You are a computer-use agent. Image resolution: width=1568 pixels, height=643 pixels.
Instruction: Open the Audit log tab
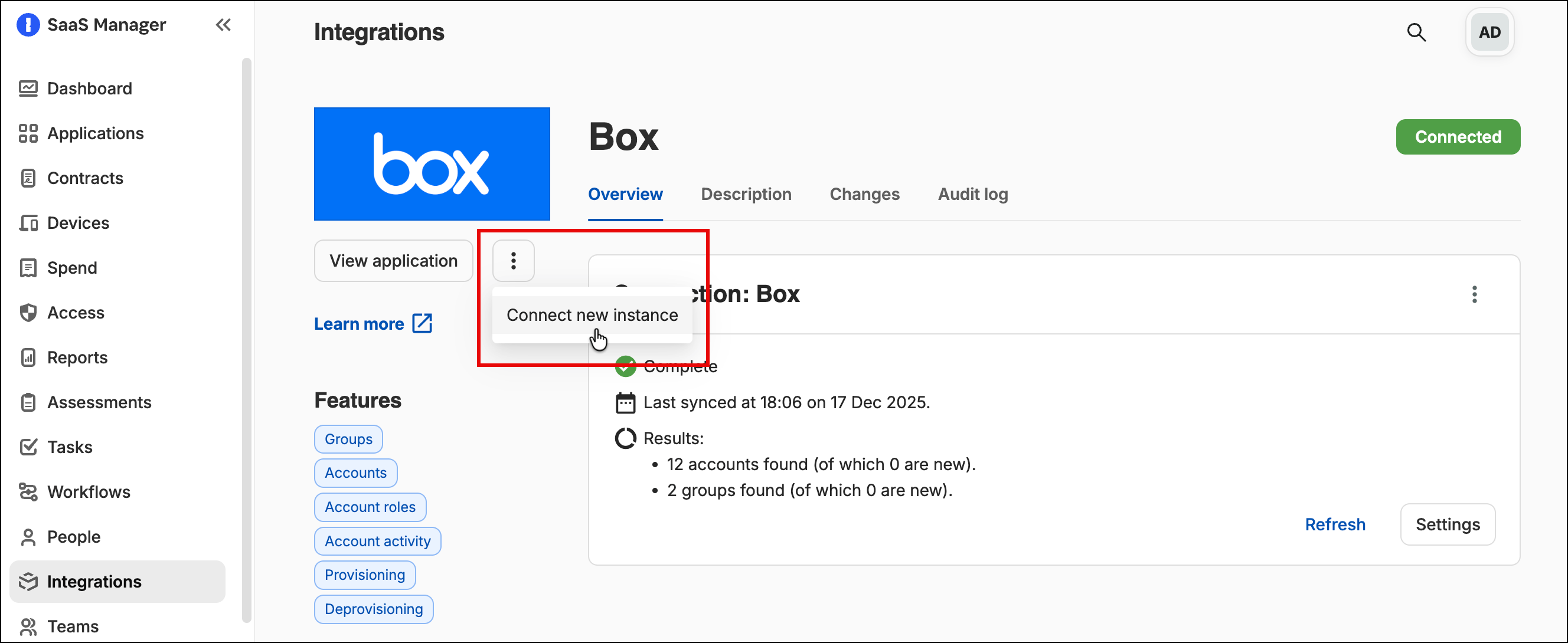coord(973,194)
